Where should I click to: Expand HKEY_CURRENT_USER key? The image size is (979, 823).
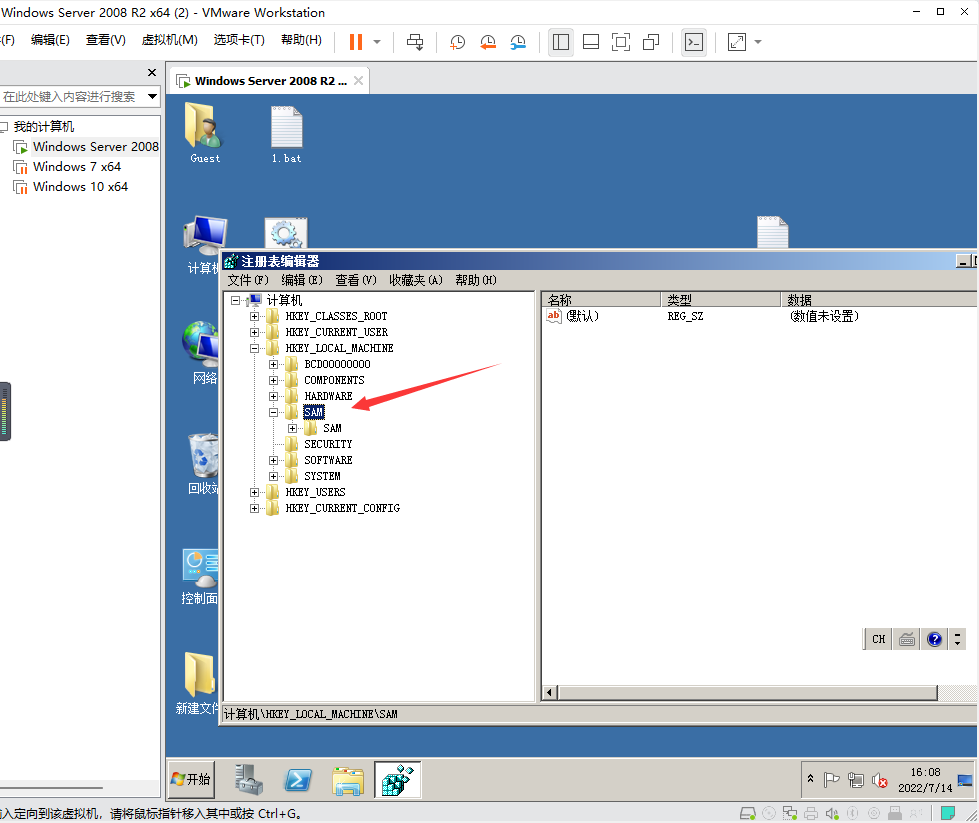point(254,332)
